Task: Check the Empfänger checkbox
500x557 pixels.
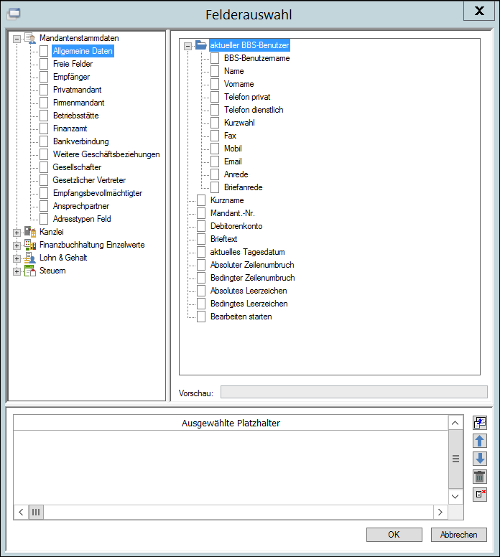Action: tap(44, 77)
